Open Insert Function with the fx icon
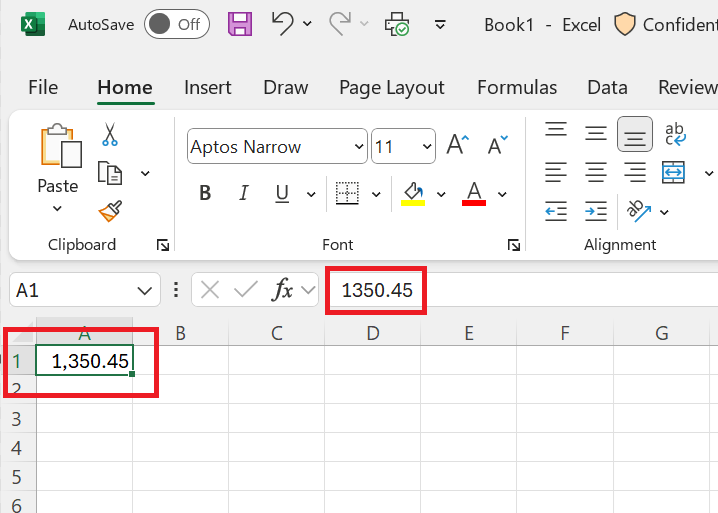The image size is (718, 513). tap(282, 290)
